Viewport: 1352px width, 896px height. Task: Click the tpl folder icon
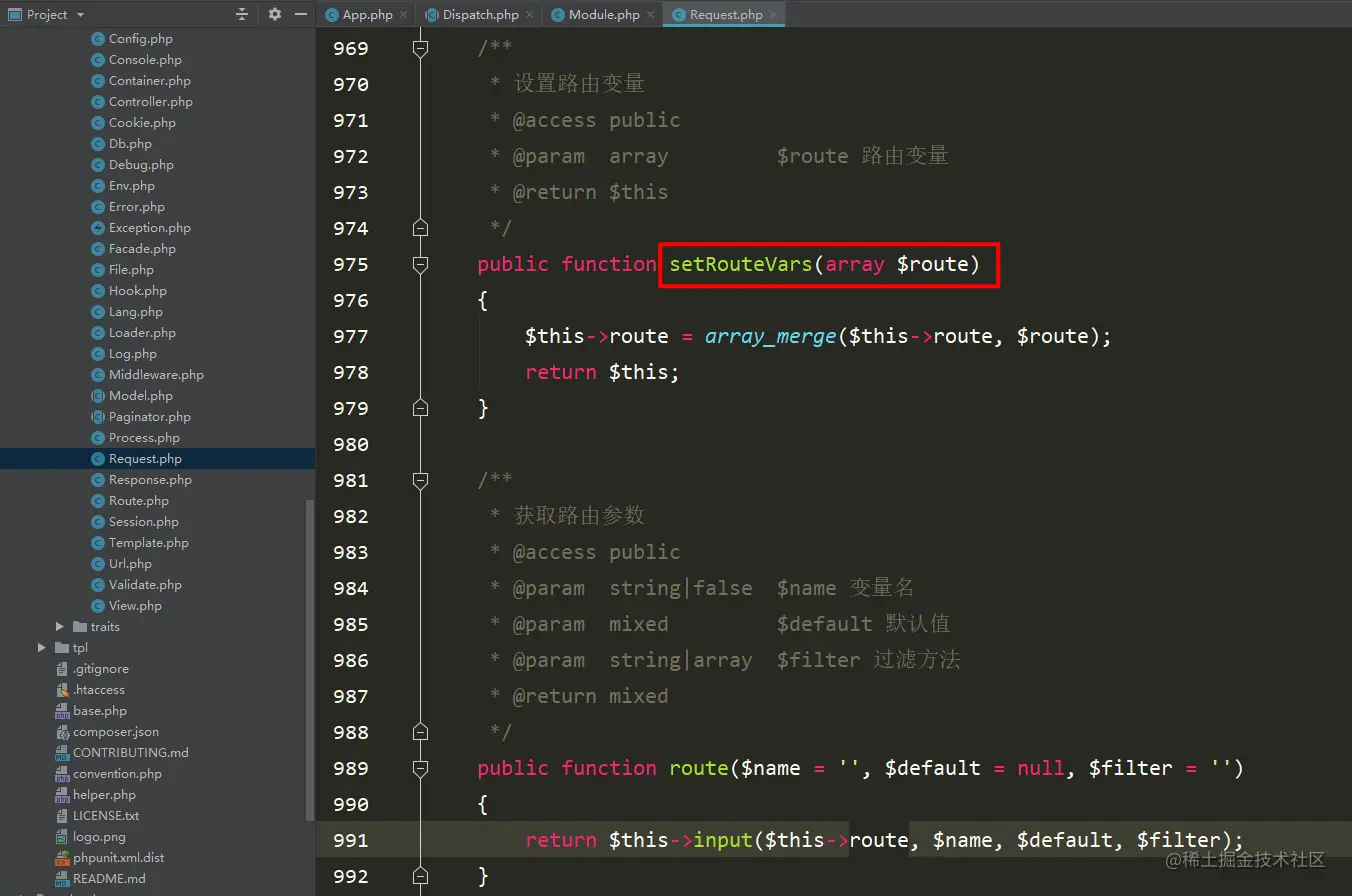point(62,648)
